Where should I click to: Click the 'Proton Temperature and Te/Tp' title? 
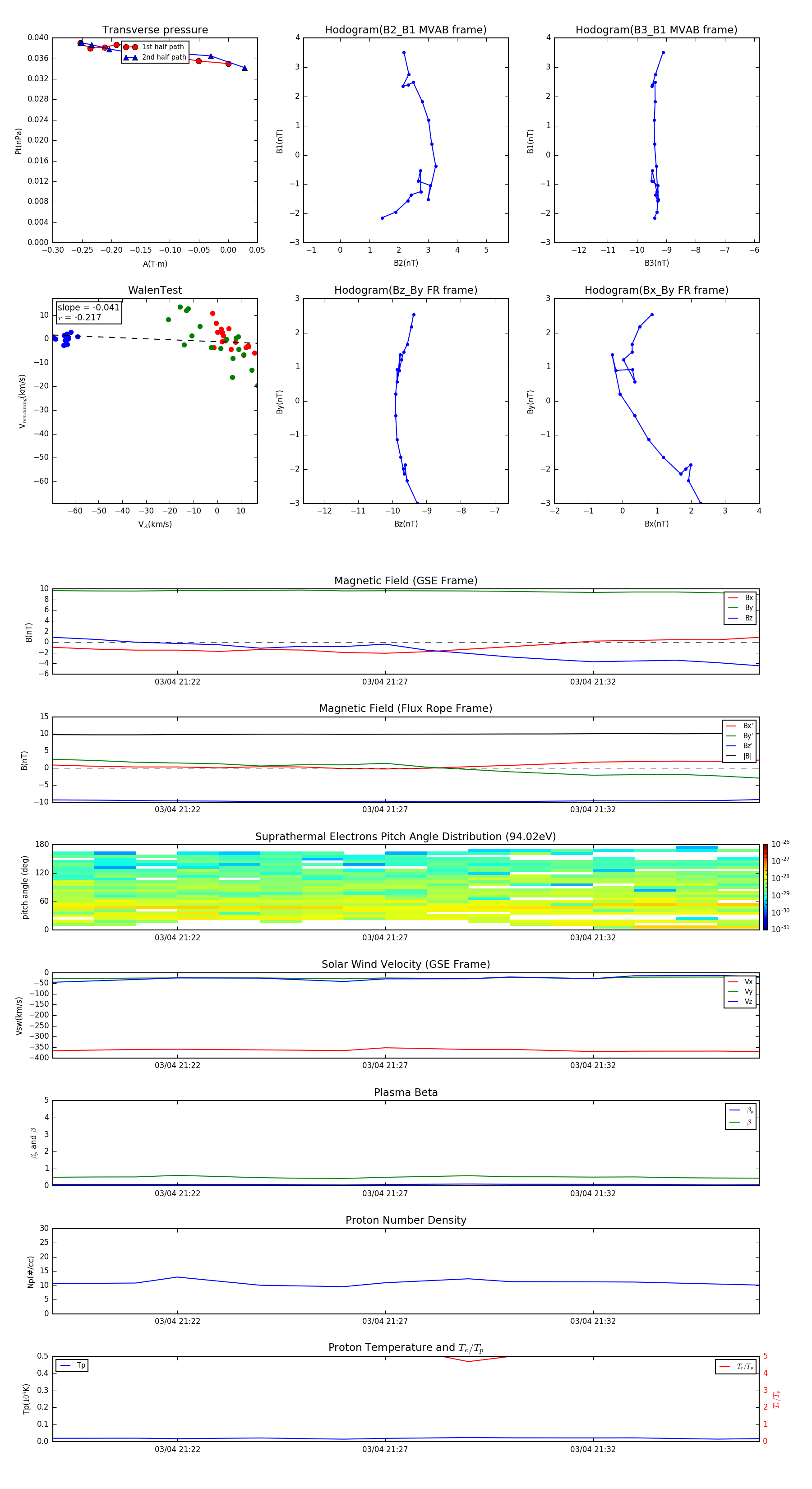click(406, 1347)
